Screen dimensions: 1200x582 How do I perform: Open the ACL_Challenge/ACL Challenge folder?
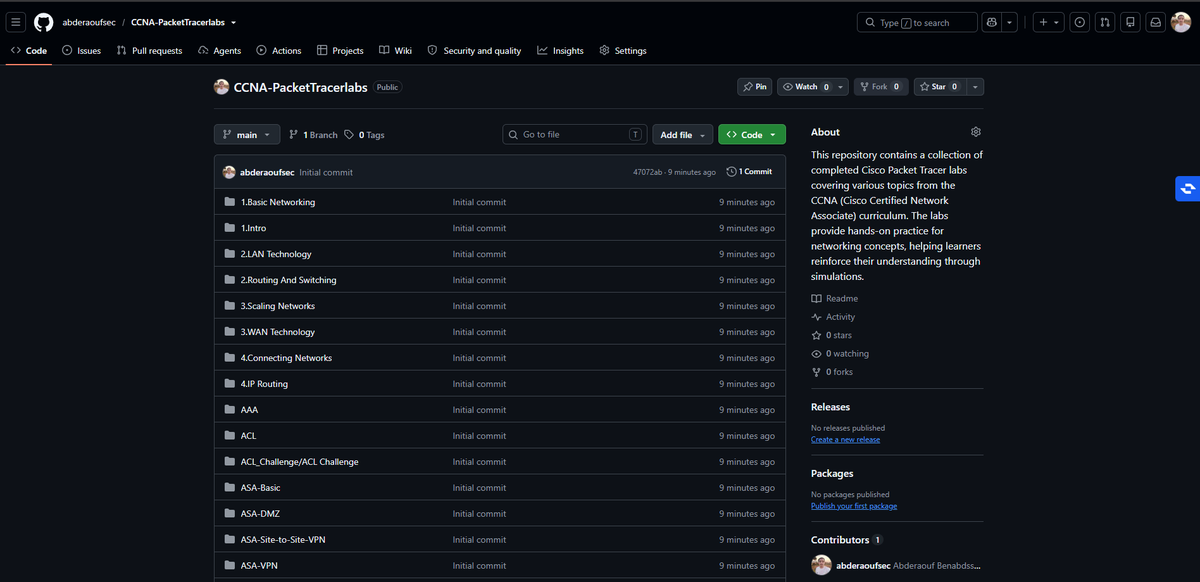pyautogui.click(x=299, y=462)
